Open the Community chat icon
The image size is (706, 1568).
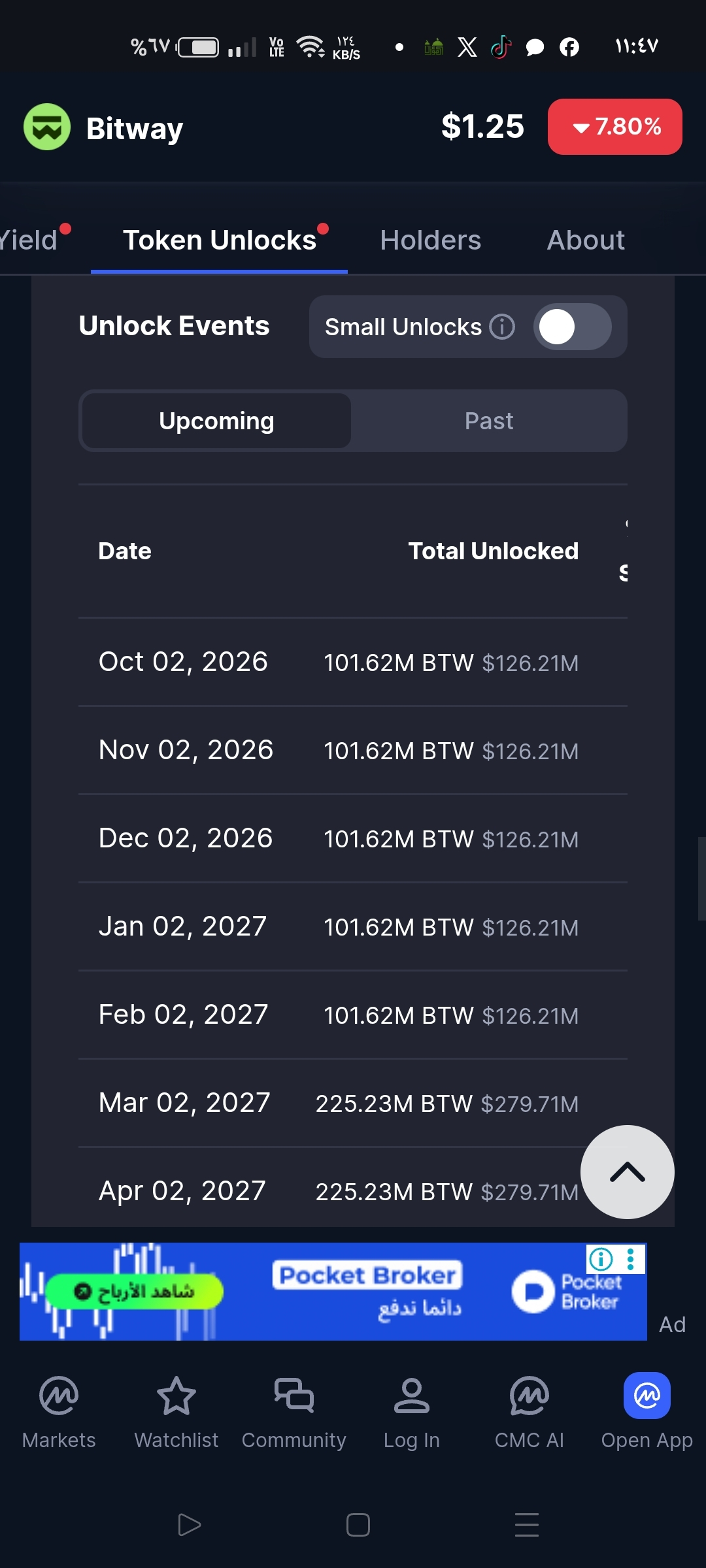[294, 1396]
